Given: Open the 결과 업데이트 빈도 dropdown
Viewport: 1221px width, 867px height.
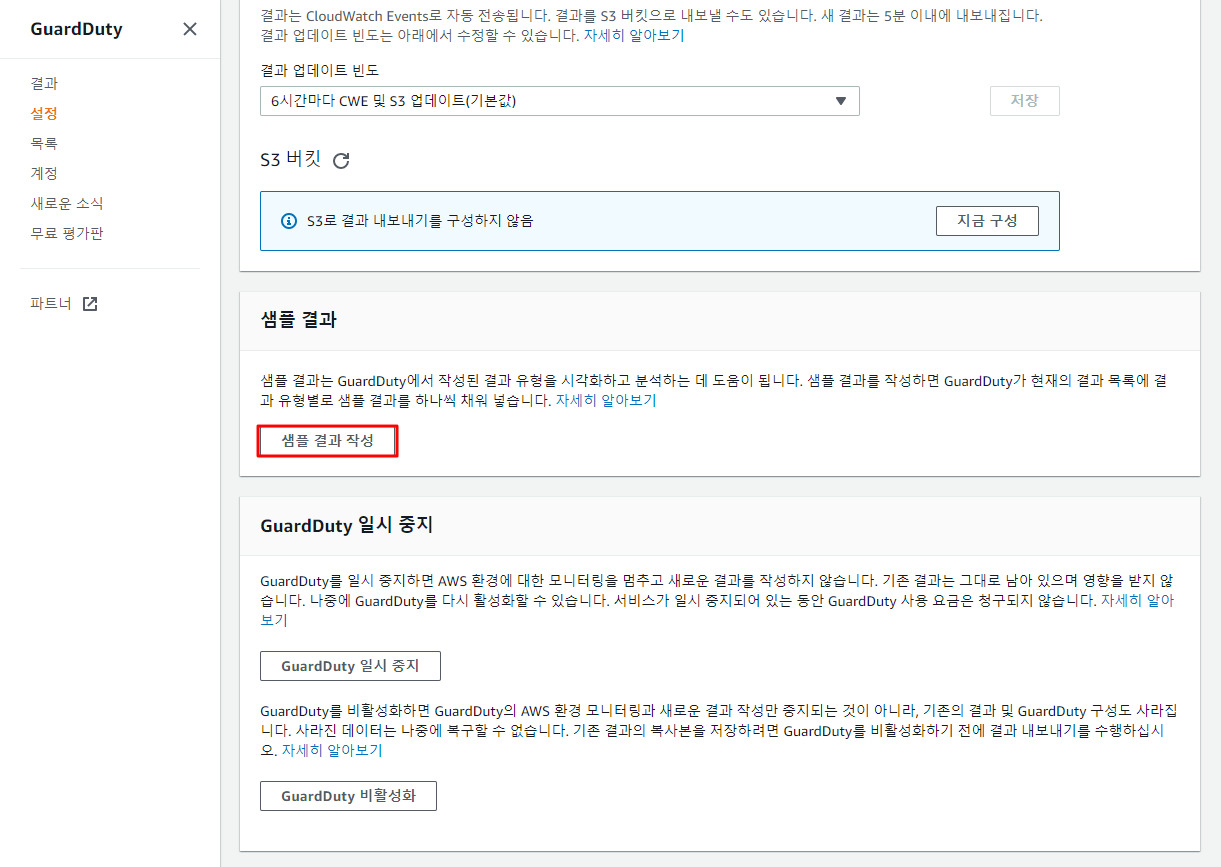Looking at the screenshot, I should [x=559, y=101].
